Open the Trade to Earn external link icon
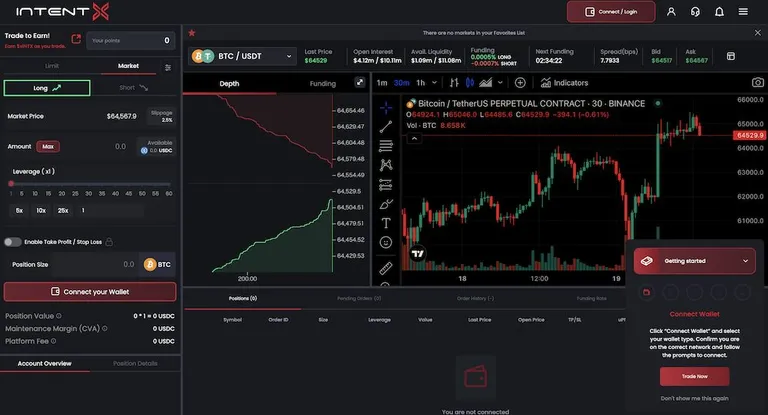The image size is (768, 415). point(76,39)
